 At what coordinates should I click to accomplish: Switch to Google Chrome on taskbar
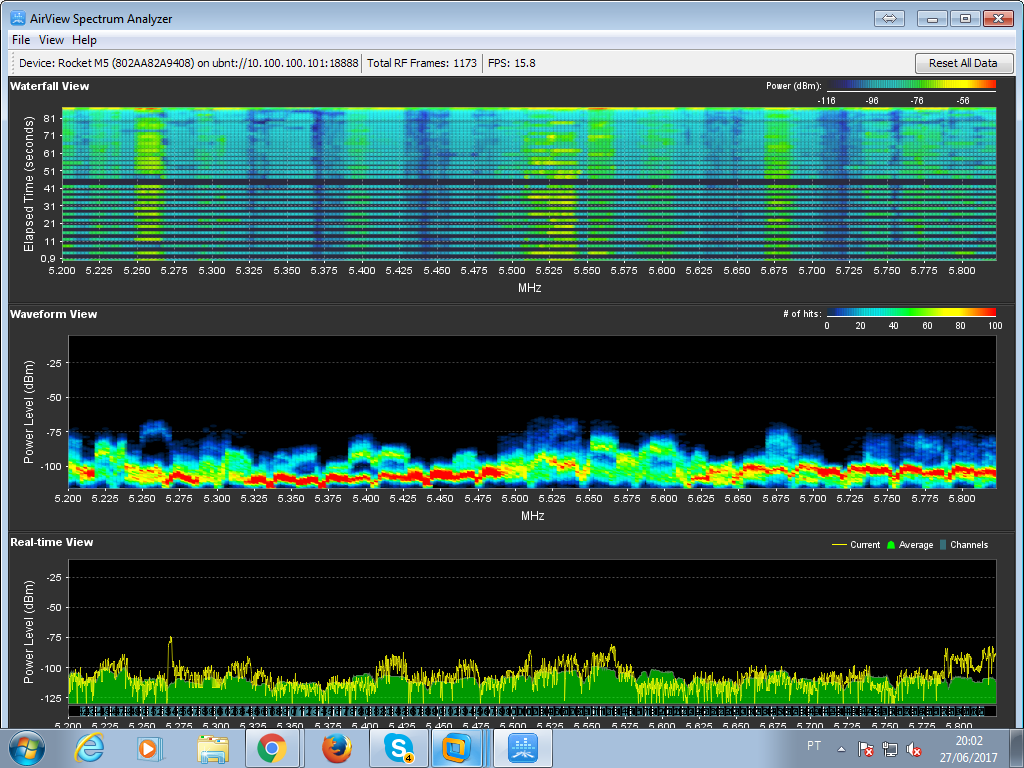[x=272, y=748]
